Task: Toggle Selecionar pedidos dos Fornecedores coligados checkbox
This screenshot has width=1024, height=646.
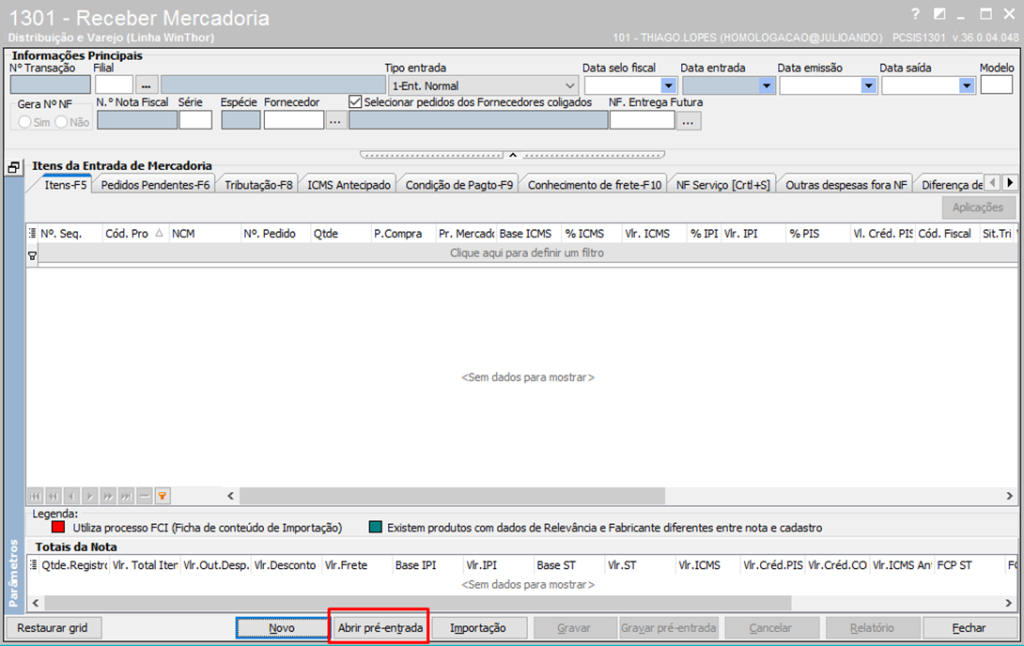Action: pyautogui.click(x=355, y=102)
